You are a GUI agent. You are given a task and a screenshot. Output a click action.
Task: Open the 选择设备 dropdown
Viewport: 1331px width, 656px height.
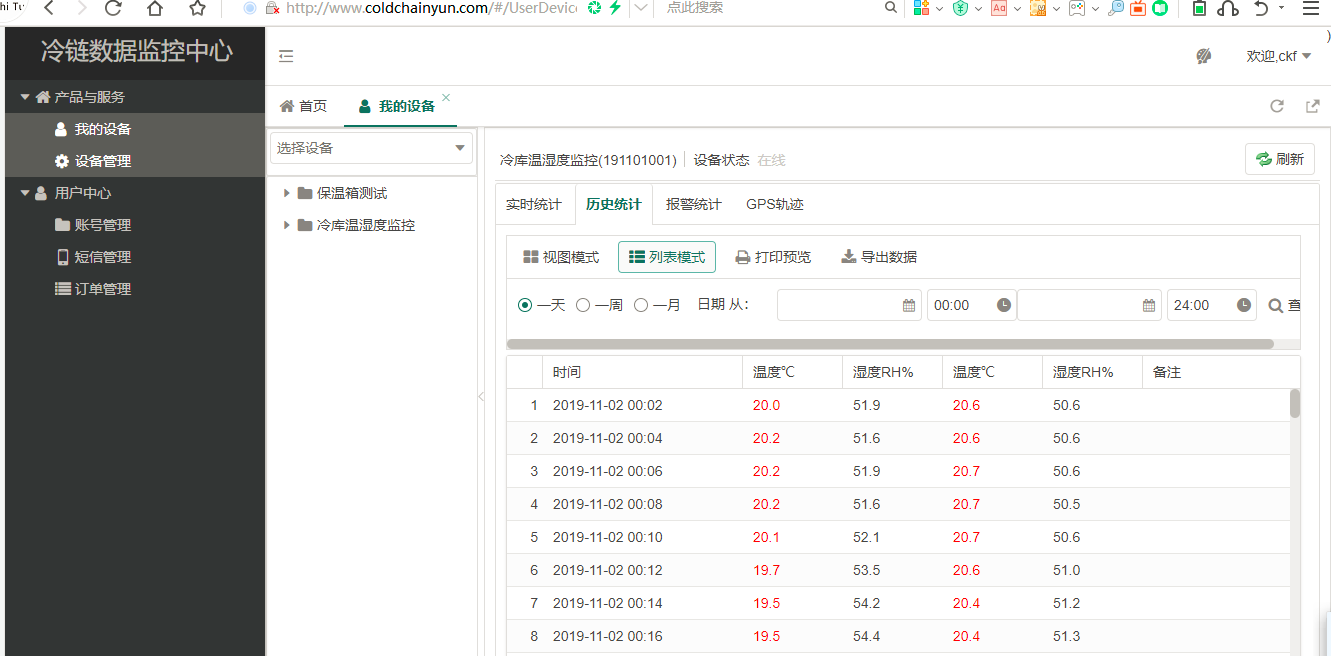click(372, 148)
